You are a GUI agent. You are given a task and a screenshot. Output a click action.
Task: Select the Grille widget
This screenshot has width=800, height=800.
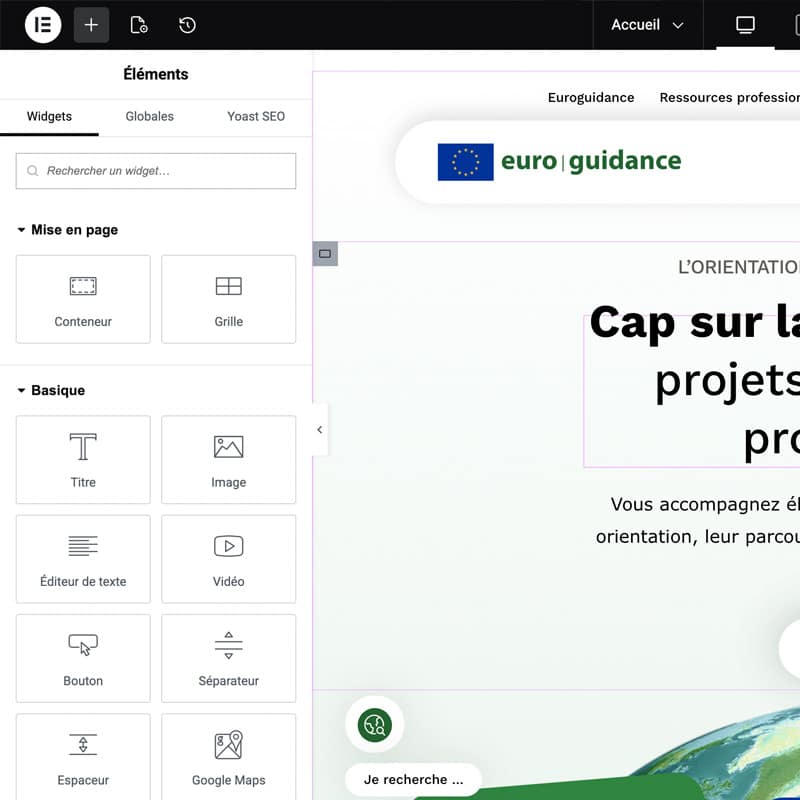pos(229,299)
